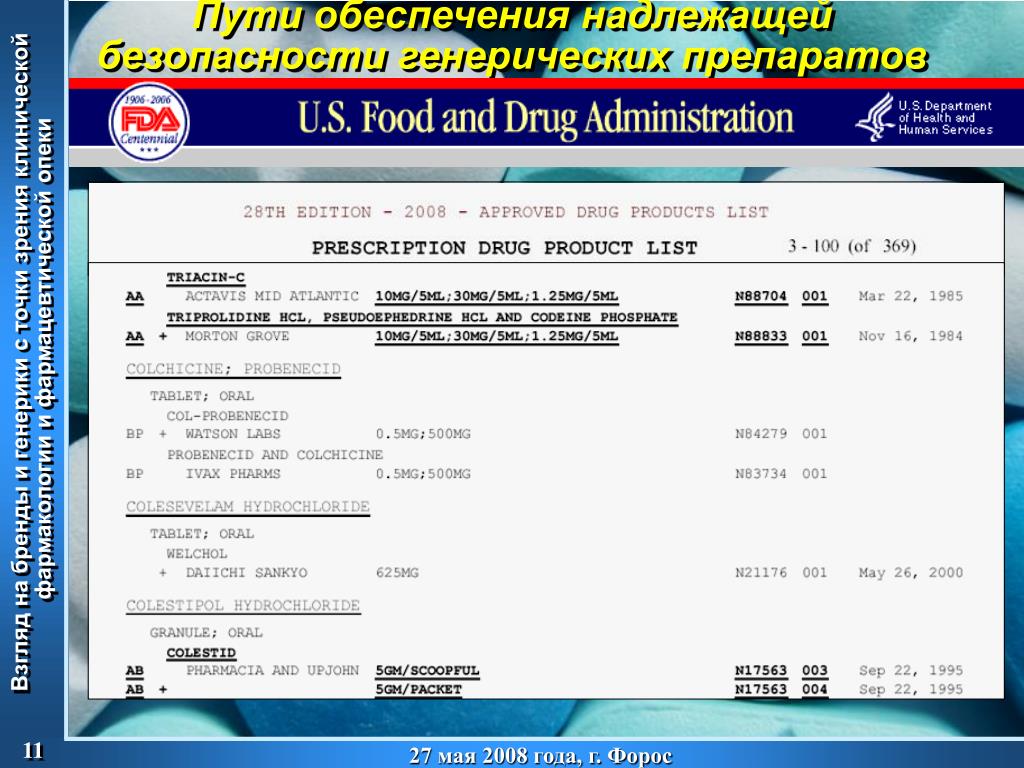Click application number N83734

[761, 474]
